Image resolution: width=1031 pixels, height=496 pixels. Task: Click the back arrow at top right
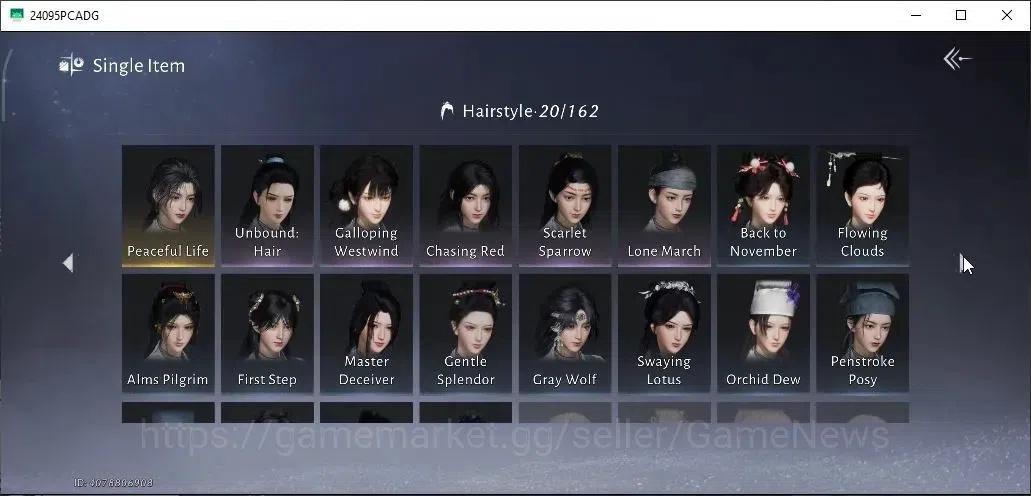[957, 59]
